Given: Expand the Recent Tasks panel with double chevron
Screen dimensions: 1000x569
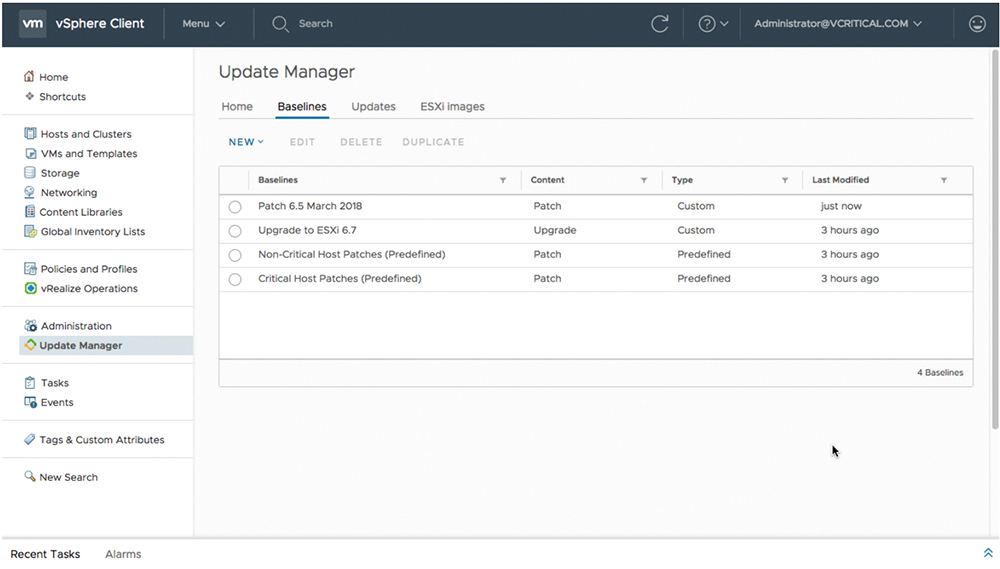Looking at the screenshot, I should coord(988,553).
